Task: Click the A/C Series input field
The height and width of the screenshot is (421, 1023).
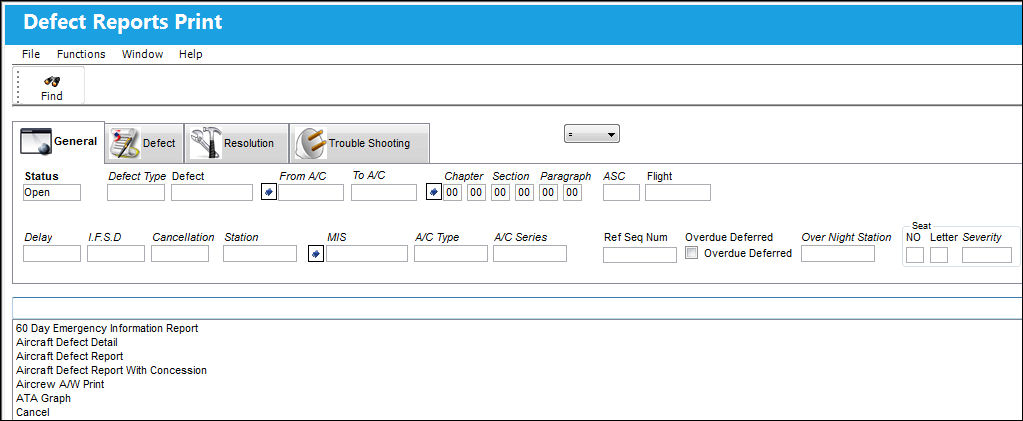Action: [x=530, y=254]
